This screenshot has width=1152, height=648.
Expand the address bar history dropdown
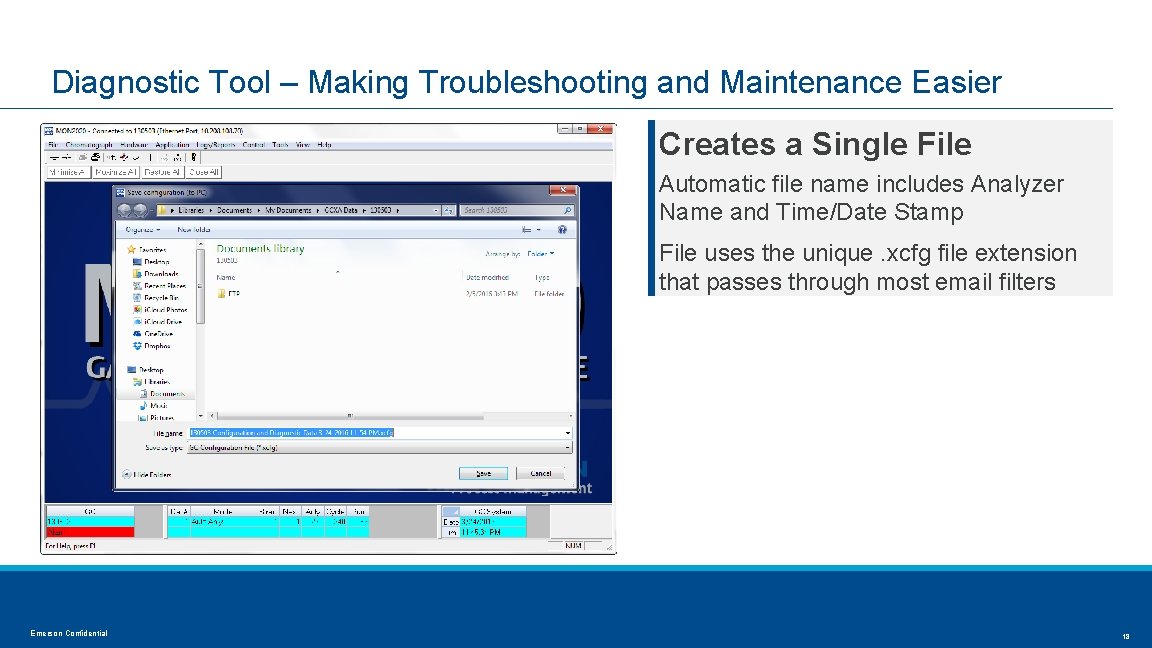436,210
